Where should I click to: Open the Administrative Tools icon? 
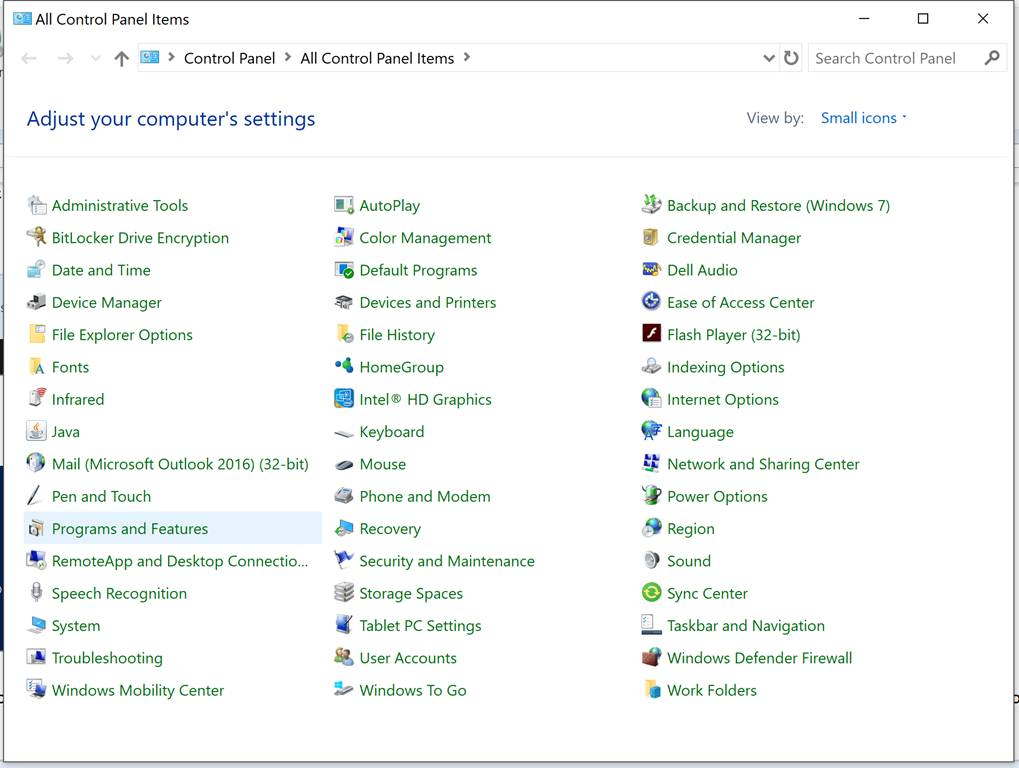point(36,205)
